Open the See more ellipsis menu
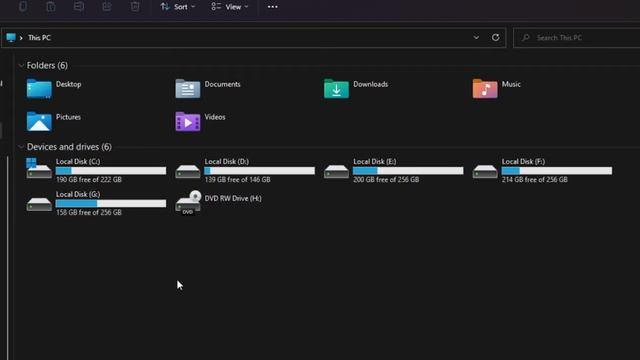The height and width of the screenshot is (360, 640). click(272, 7)
